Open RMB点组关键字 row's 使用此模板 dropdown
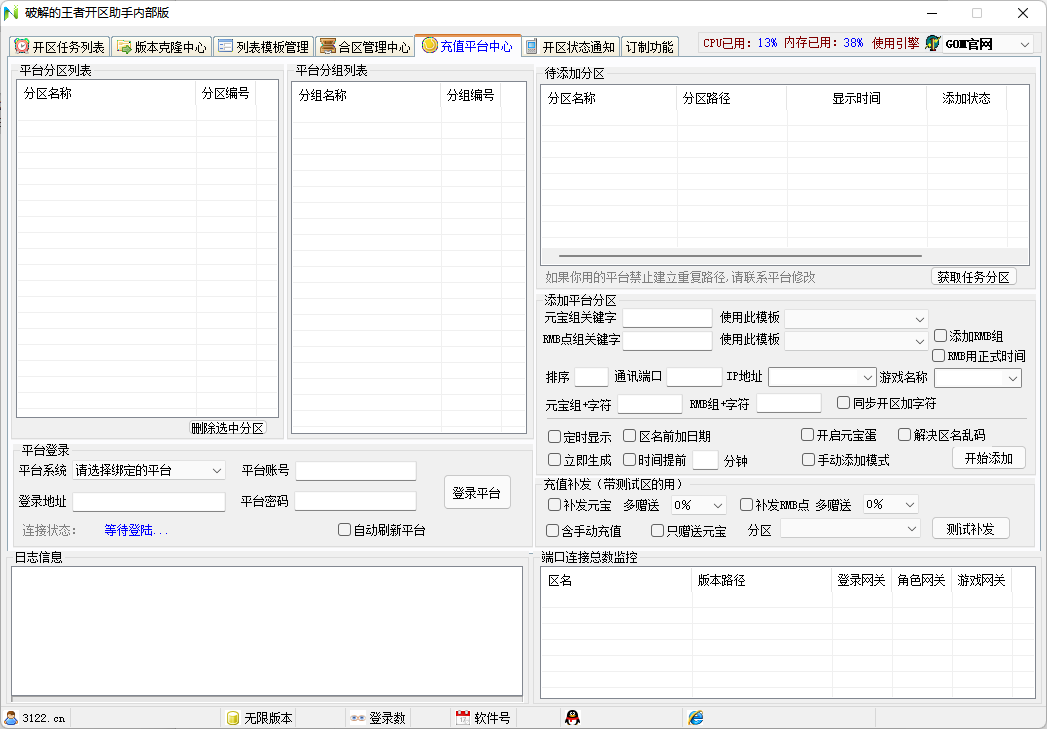Screen dimensions: 1047x729 [856, 340]
